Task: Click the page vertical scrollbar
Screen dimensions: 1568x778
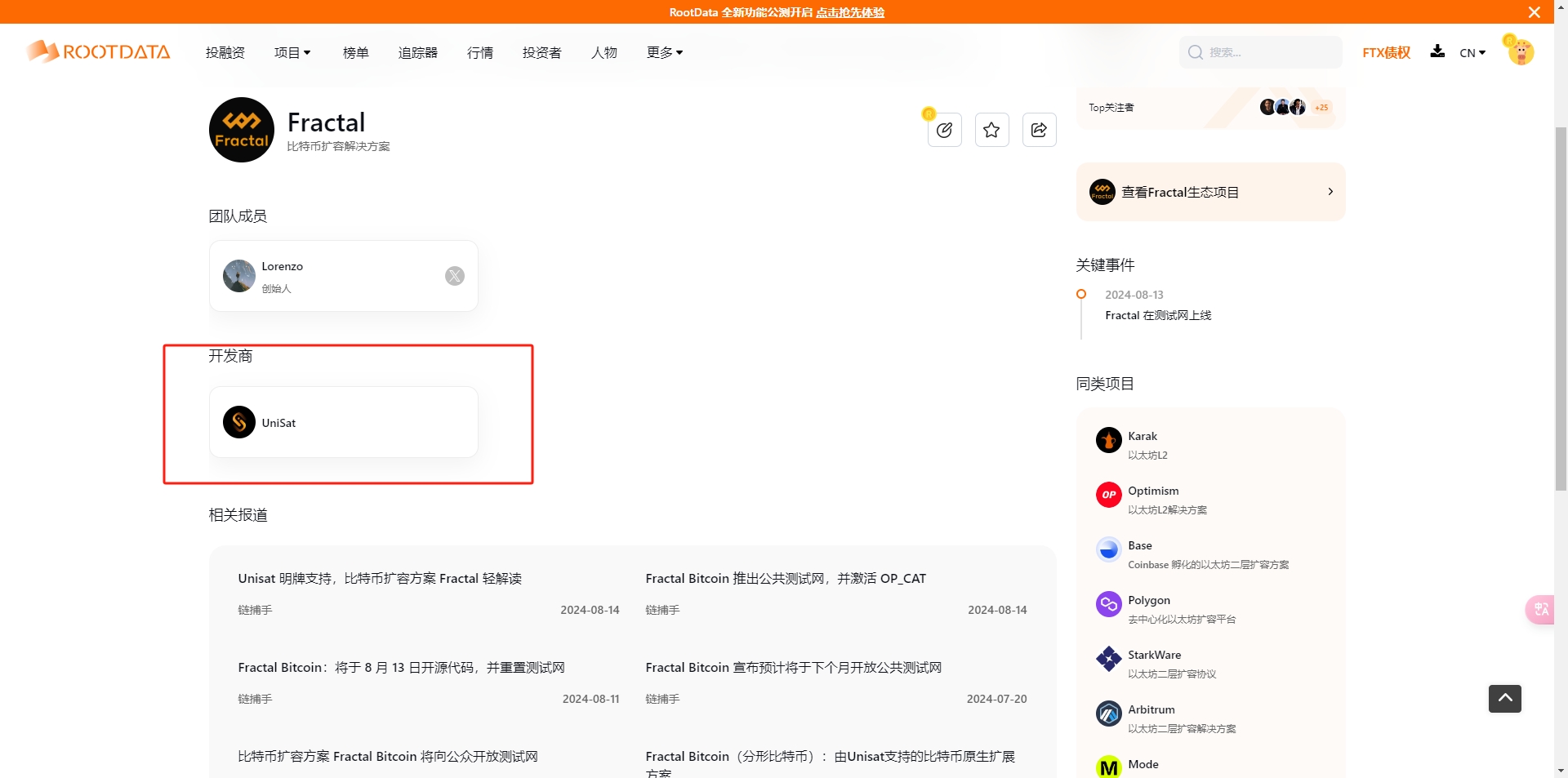Action: 1561,308
